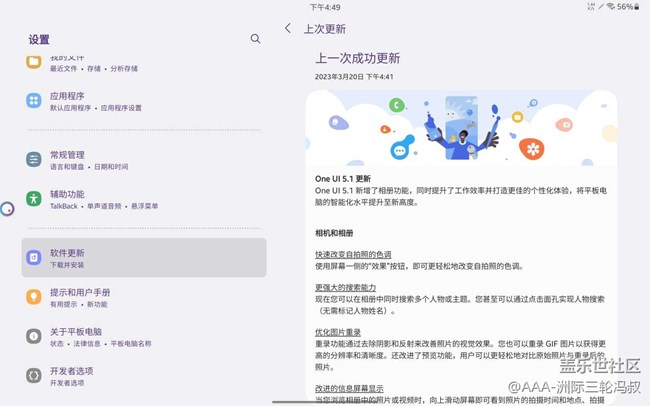650x406 pixels.
Task: Tap the 上一次成功更新 heading
Action: pyautogui.click(x=358, y=58)
